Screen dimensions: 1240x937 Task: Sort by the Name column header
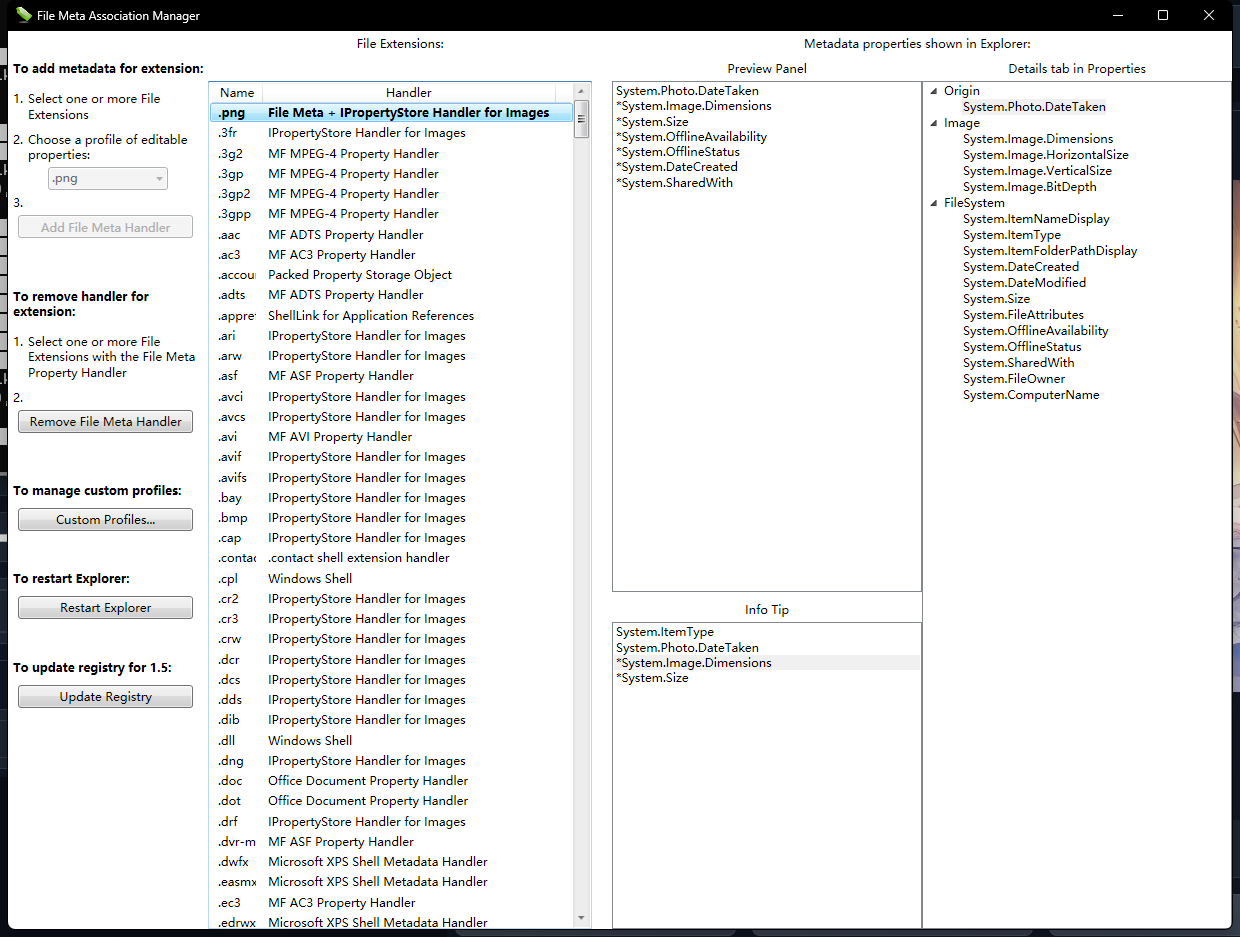(x=237, y=93)
